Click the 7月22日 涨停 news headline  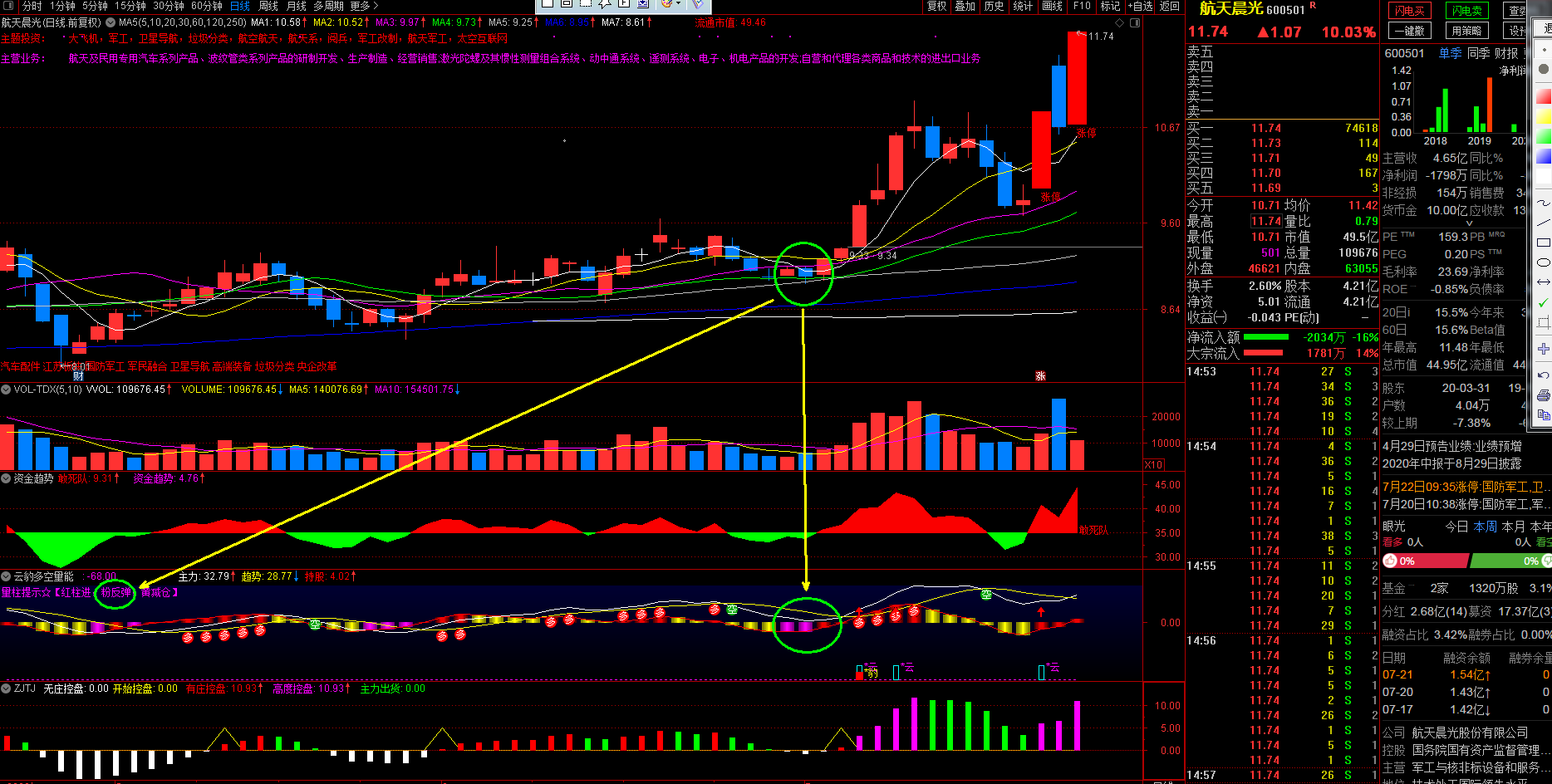[1462, 487]
